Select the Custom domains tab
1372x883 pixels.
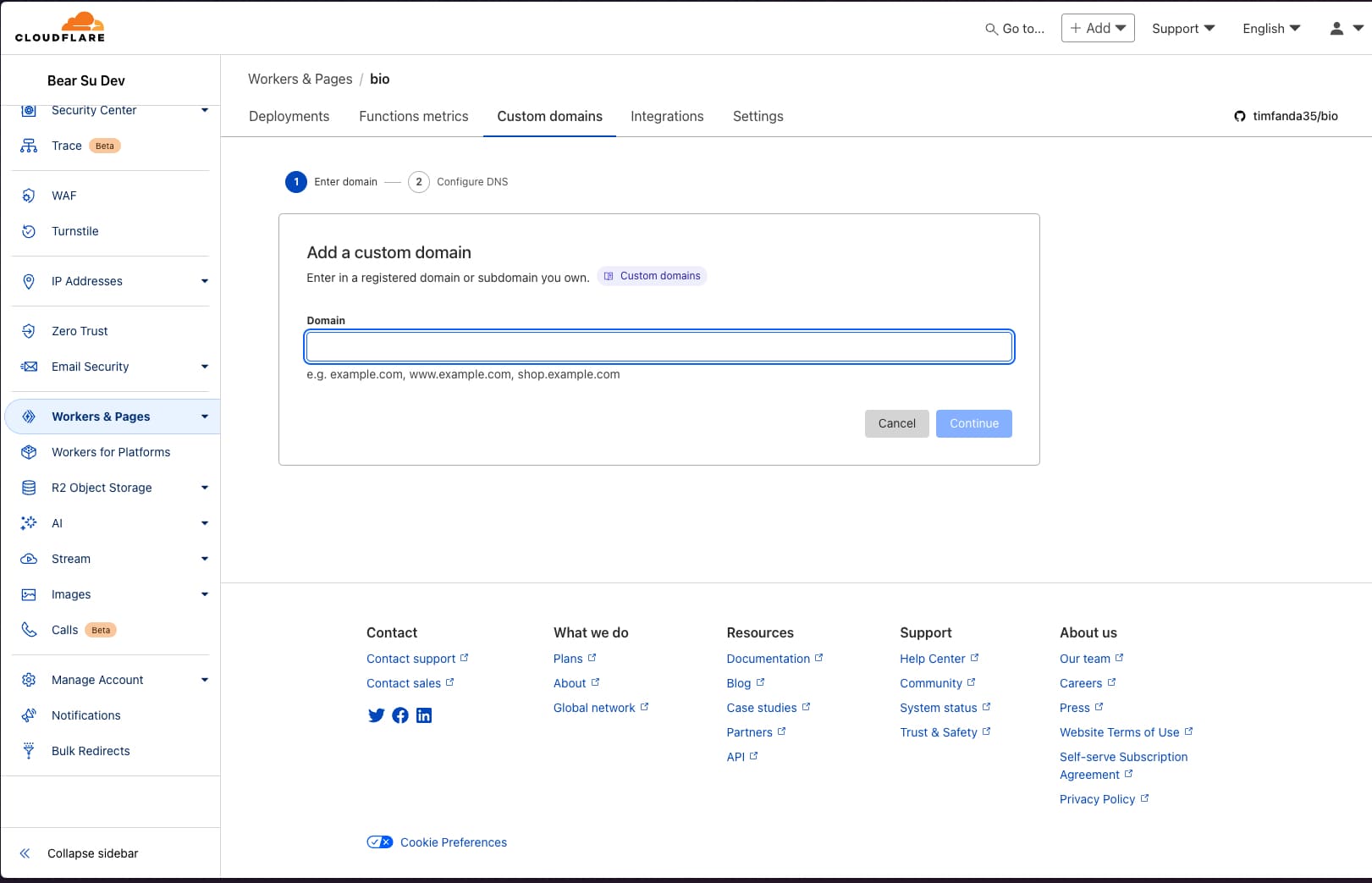tap(550, 116)
